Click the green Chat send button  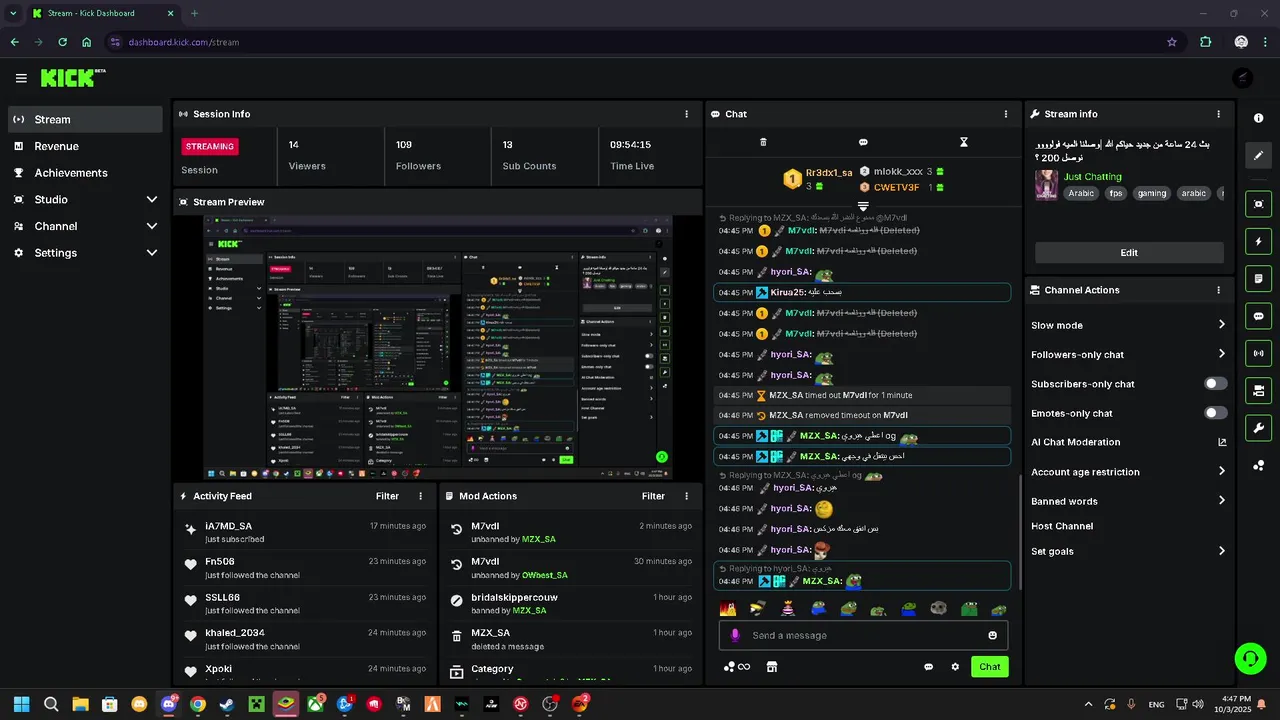pos(989,667)
